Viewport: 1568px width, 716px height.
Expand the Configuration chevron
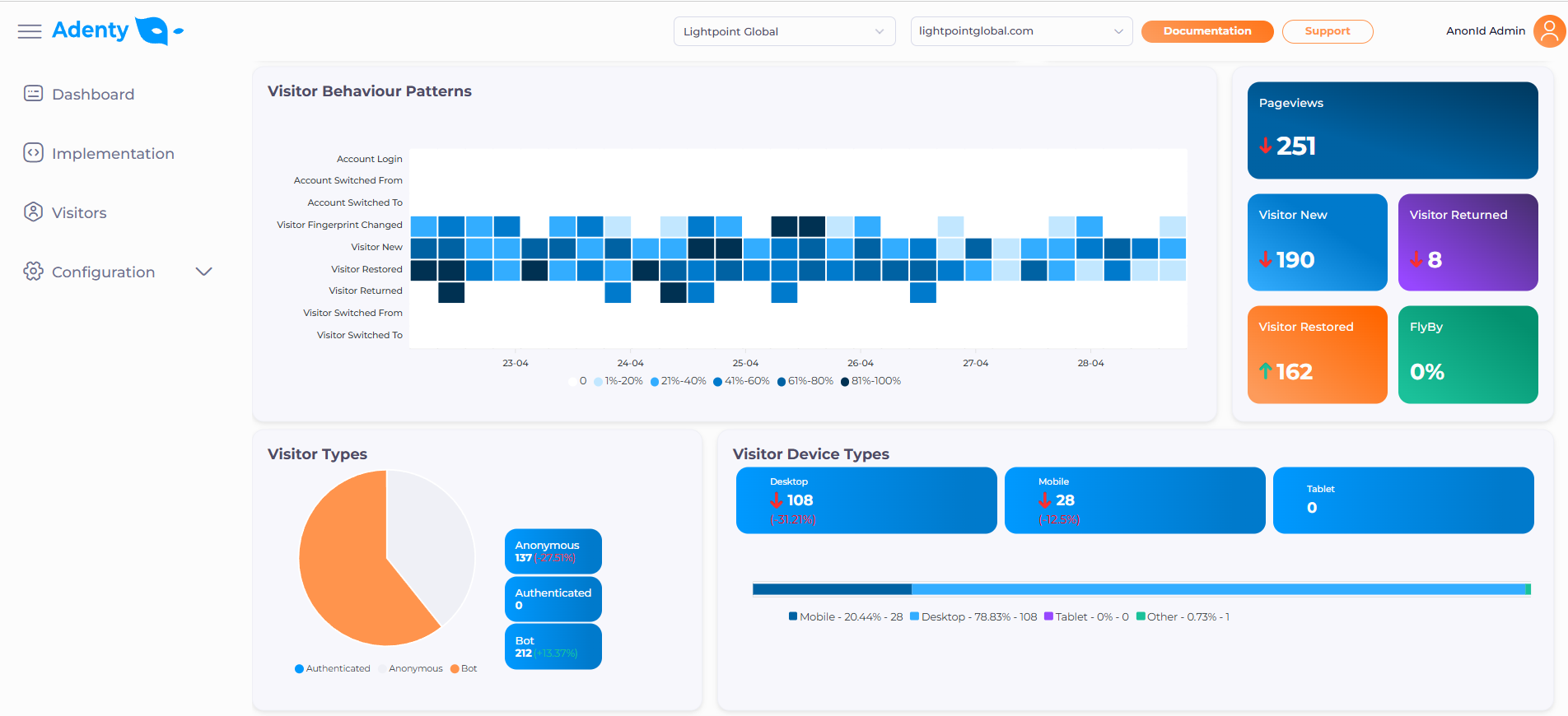click(204, 272)
